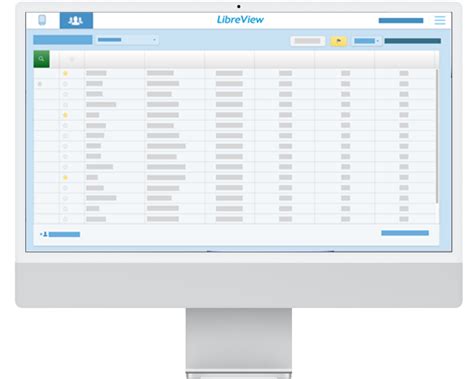This screenshot has width=474, height=379.
Task: Click the blue link at bottom-right of table
Action: tap(405, 233)
